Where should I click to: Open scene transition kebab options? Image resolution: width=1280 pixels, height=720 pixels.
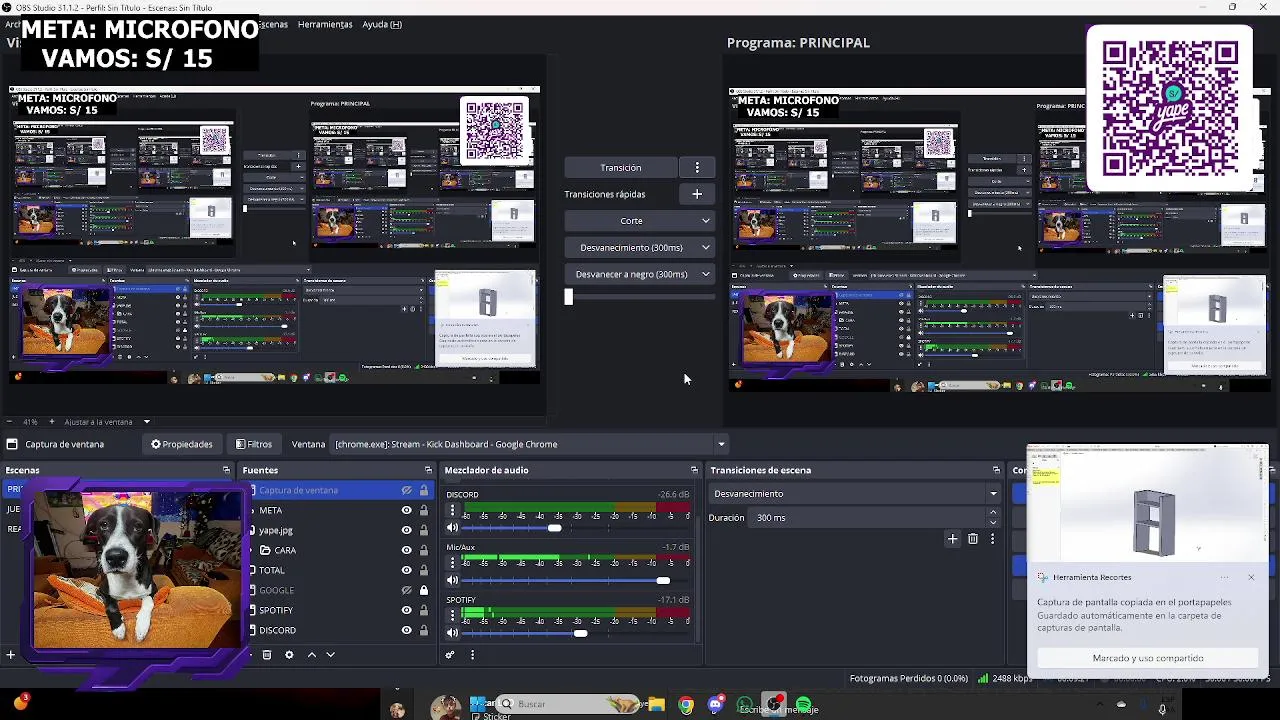click(x=992, y=539)
